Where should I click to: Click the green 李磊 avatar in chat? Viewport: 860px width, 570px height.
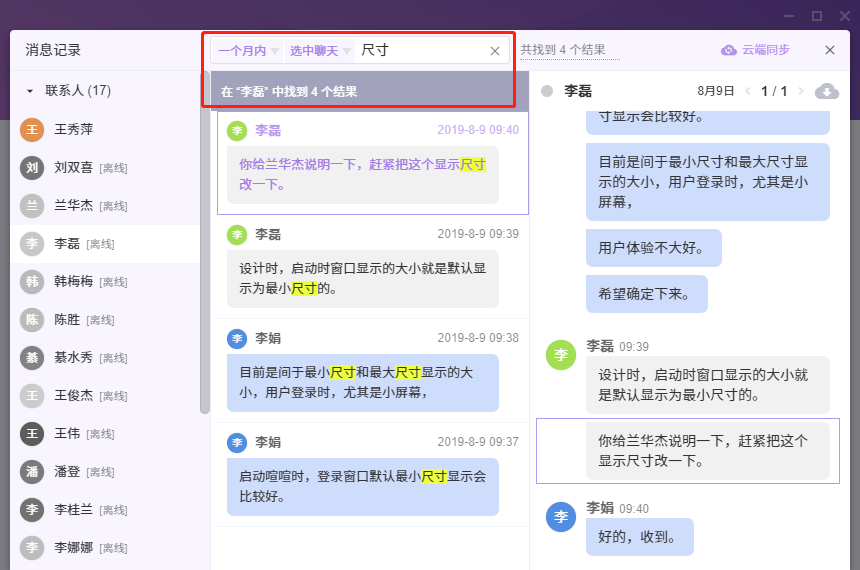pyautogui.click(x=561, y=354)
